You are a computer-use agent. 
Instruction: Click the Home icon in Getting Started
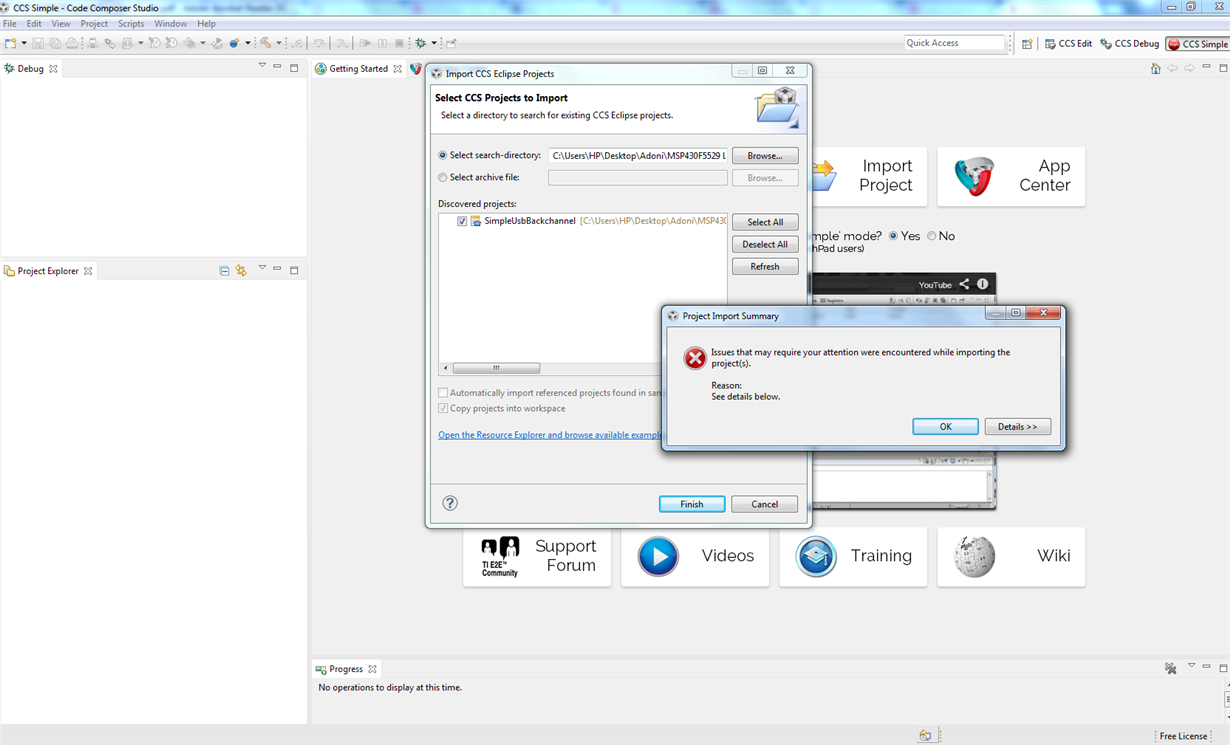tap(1156, 68)
